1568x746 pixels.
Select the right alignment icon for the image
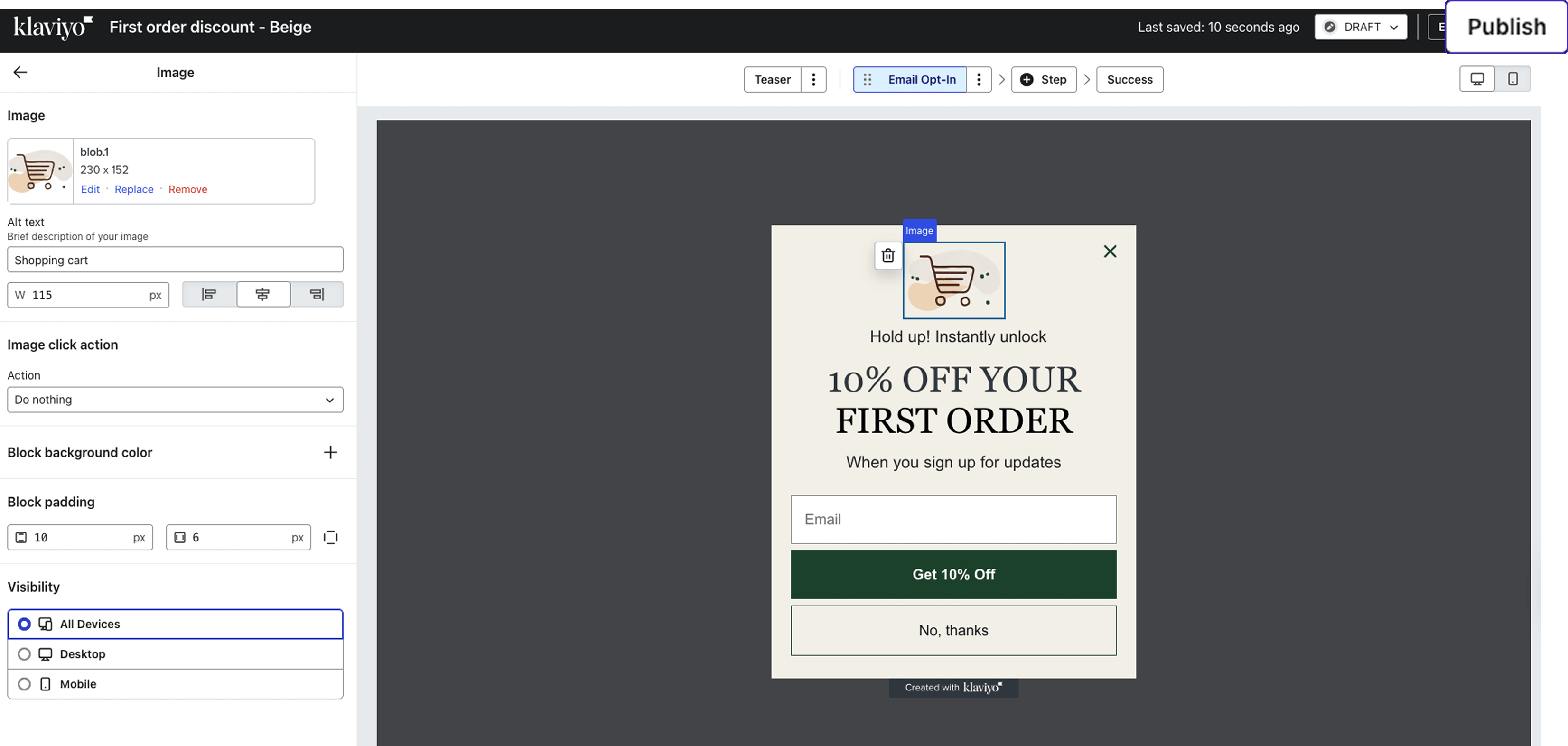coord(317,295)
